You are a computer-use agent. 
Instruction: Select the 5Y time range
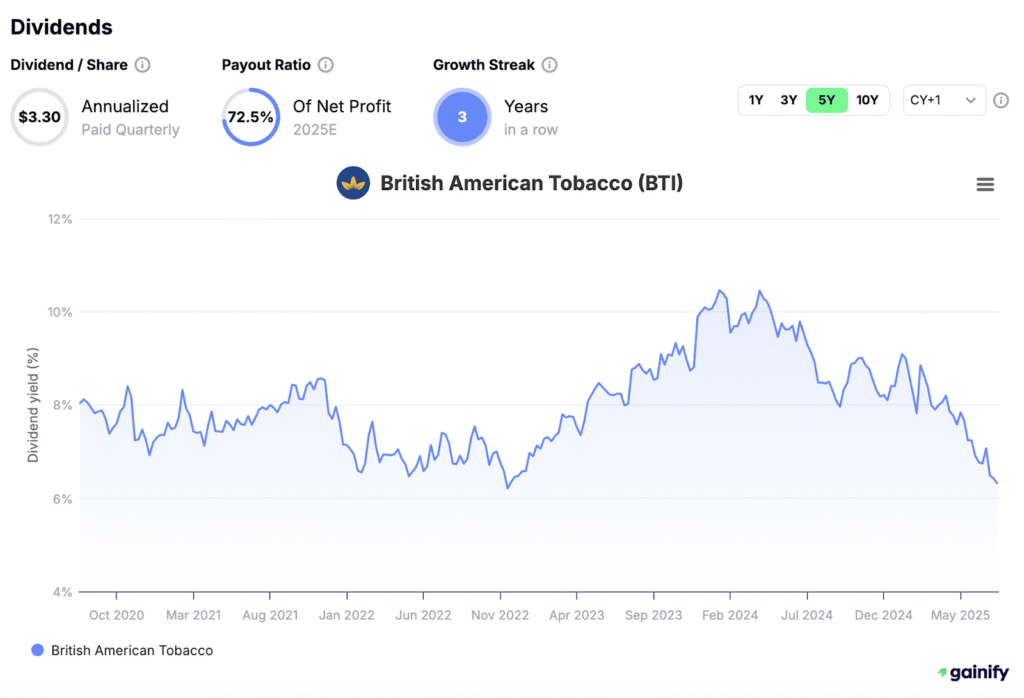[x=826, y=100]
